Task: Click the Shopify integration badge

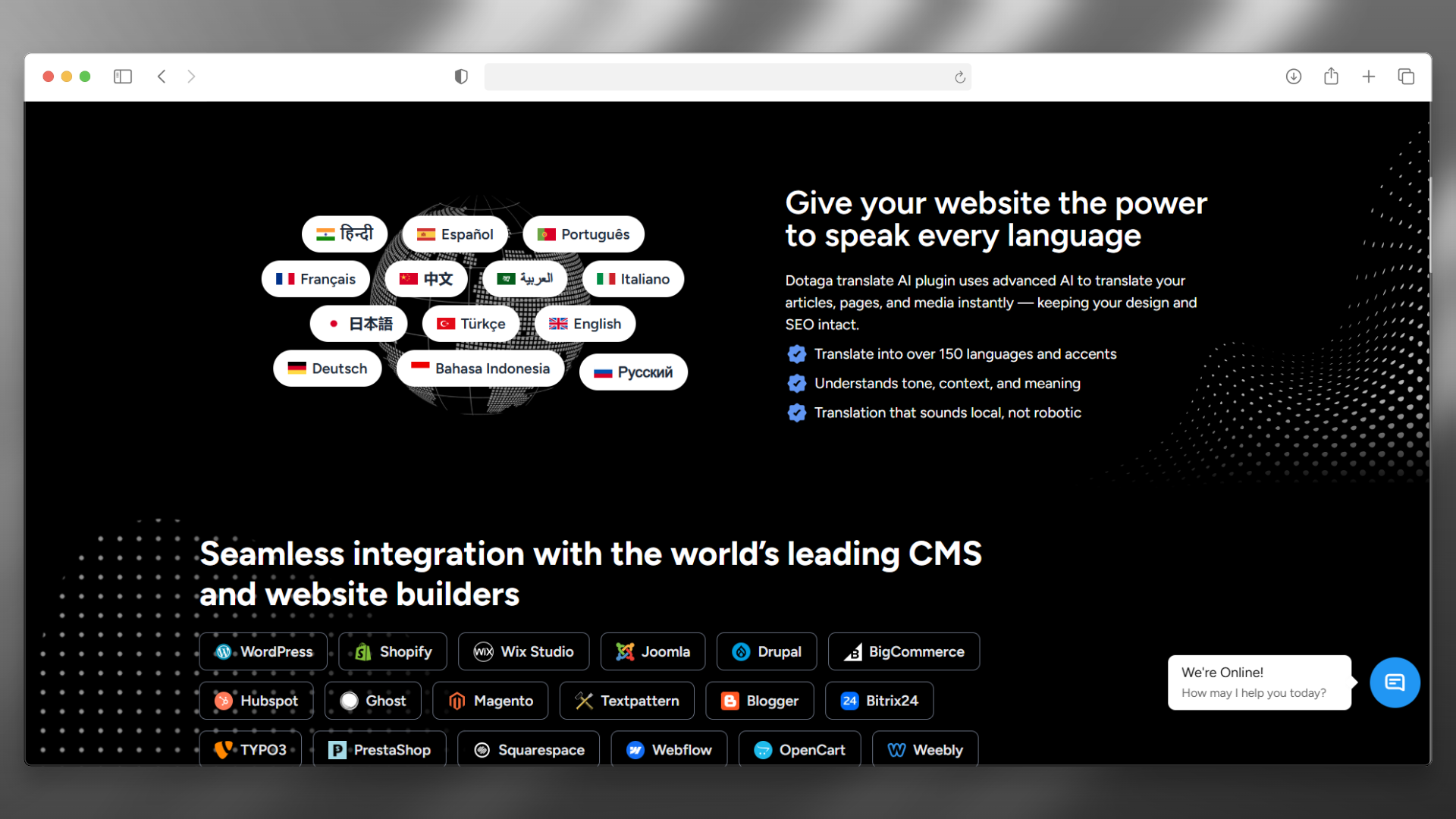Action: 393,651
